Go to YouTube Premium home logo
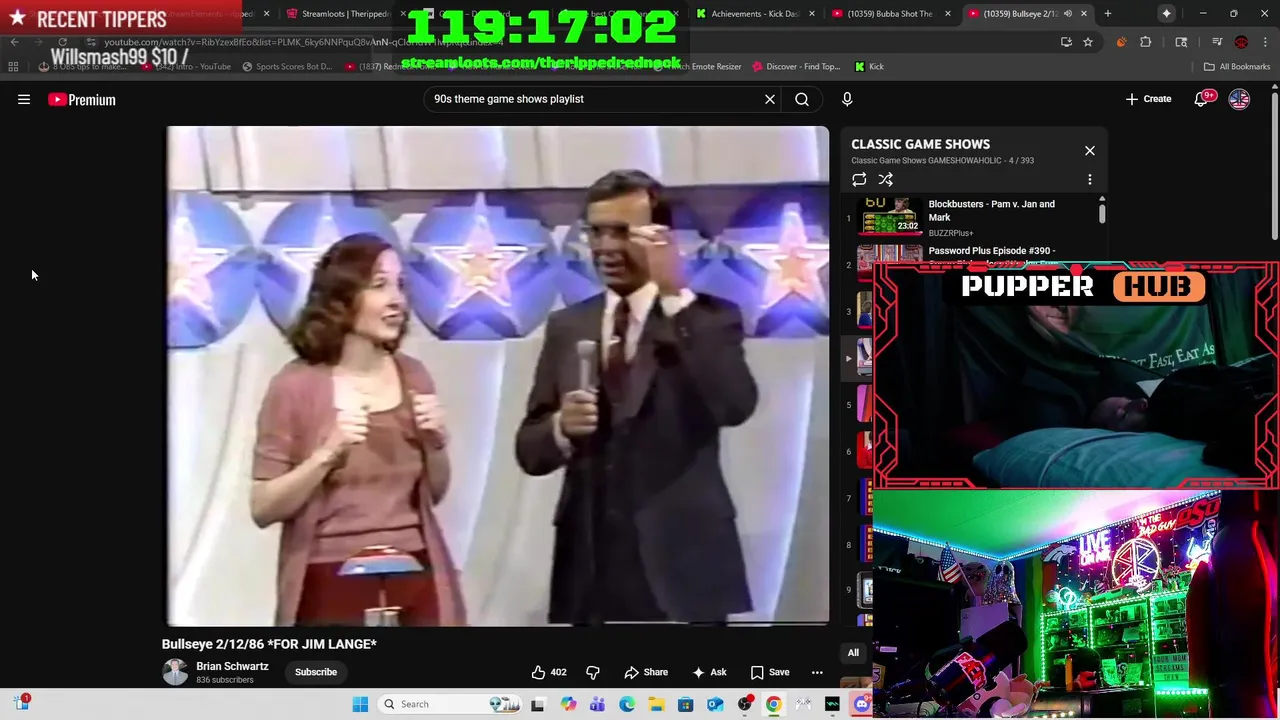1280x720 pixels. tap(82, 99)
